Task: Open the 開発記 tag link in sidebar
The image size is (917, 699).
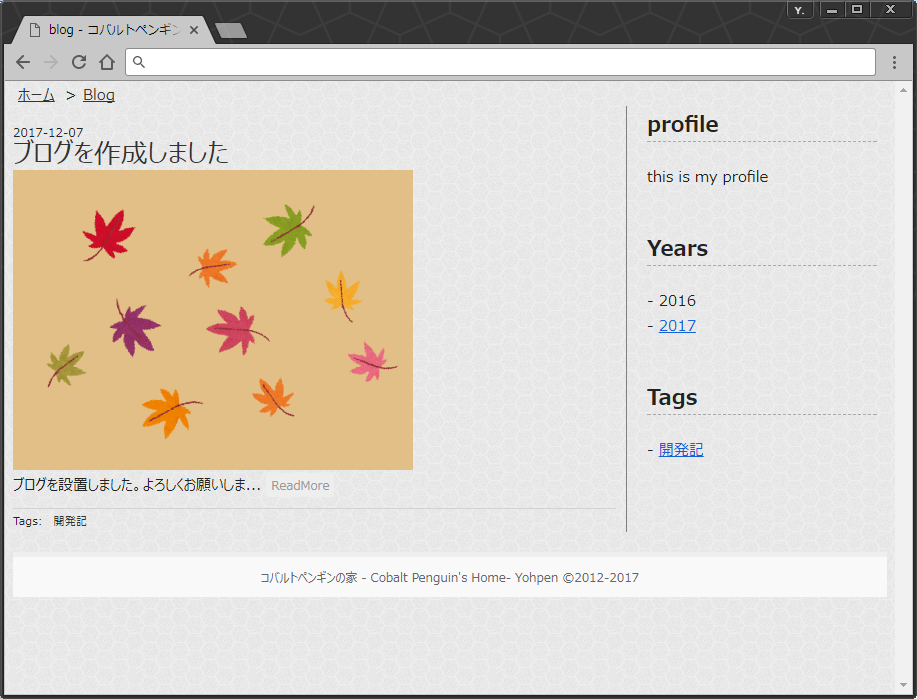Action: pos(681,450)
